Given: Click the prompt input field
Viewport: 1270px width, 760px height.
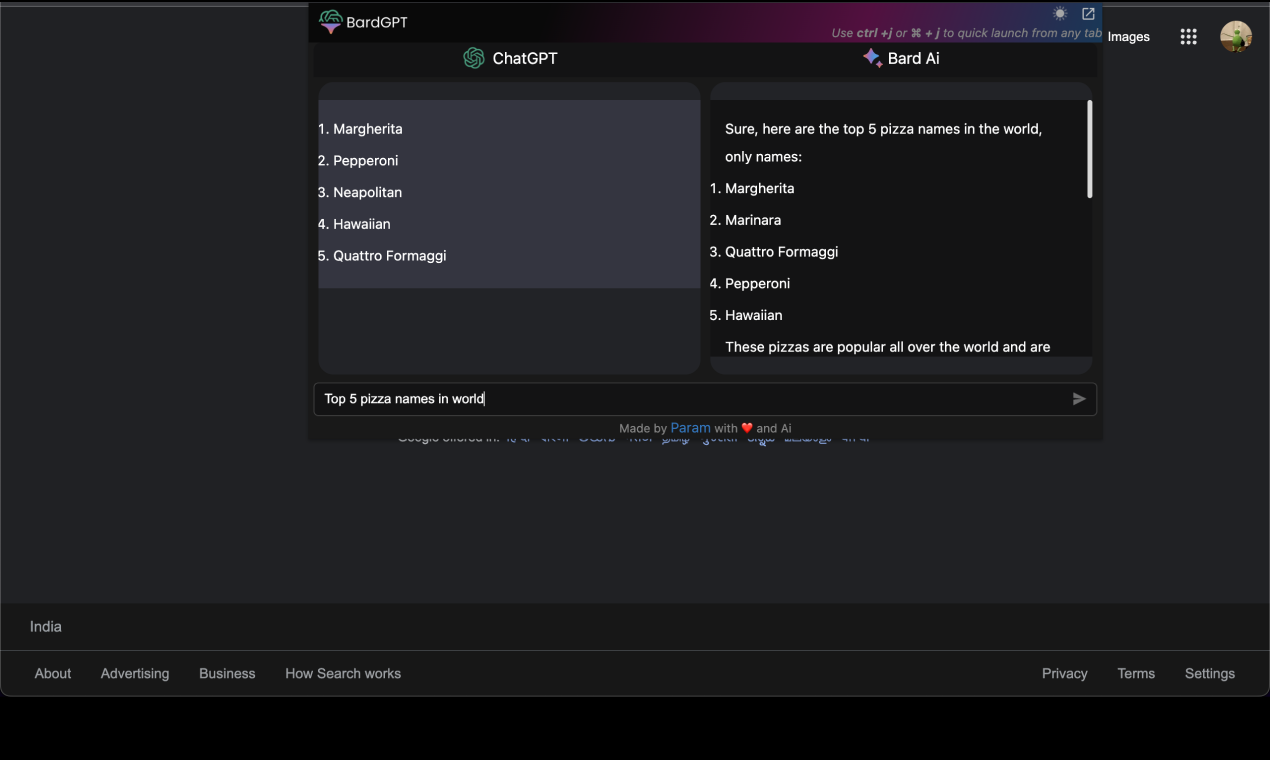Looking at the screenshot, I should pos(705,399).
